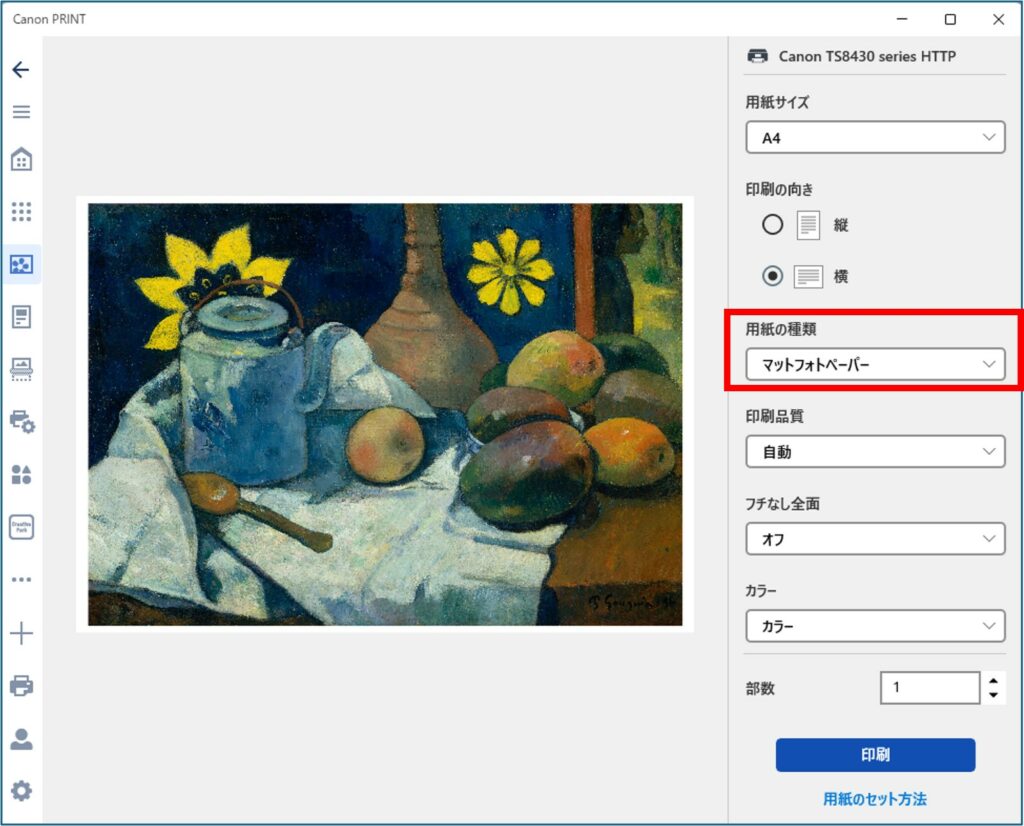Go to the home icon

coord(21,159)
